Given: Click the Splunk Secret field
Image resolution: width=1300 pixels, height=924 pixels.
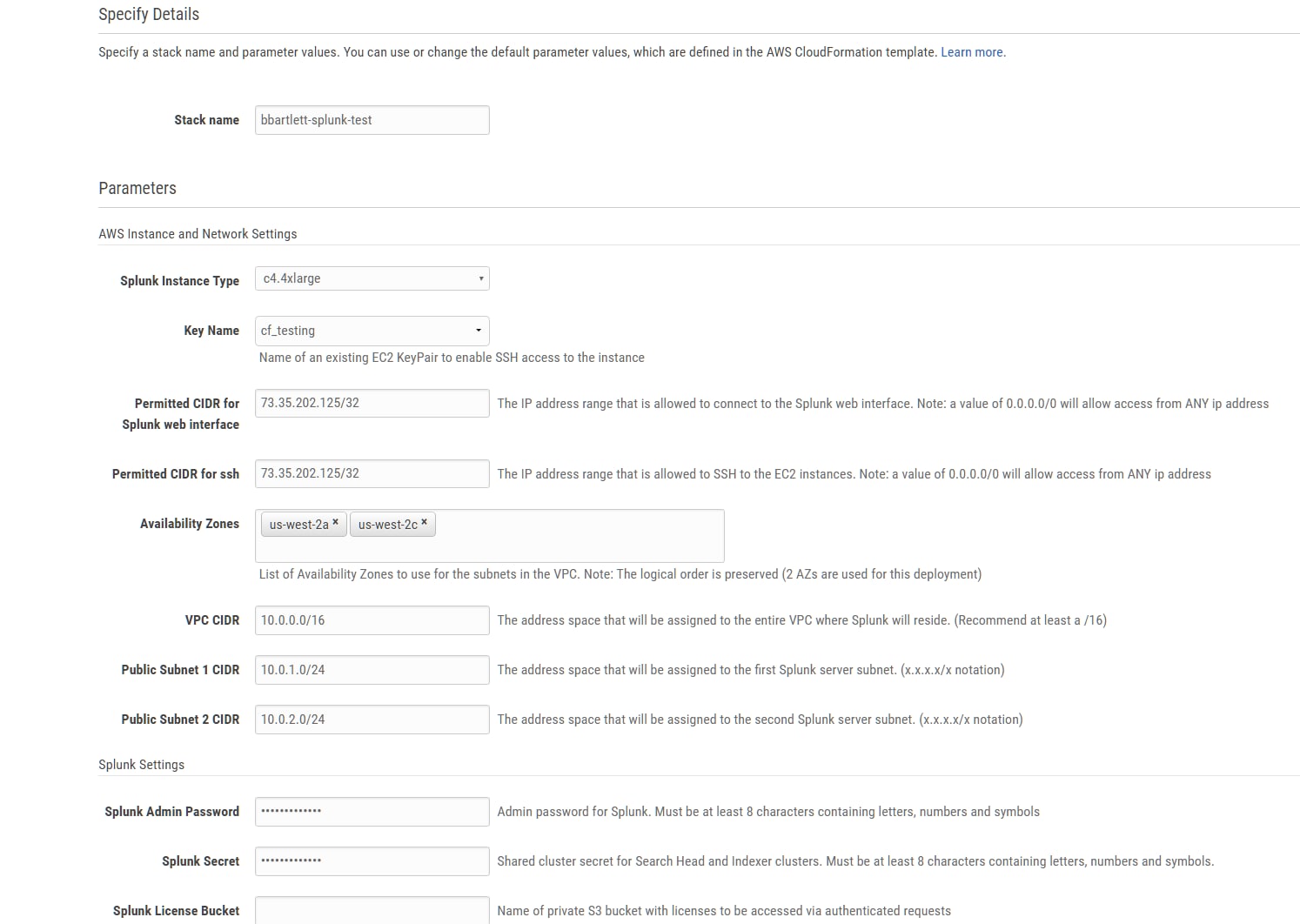Looking at the screenshot, I should [x=372, y=861].
